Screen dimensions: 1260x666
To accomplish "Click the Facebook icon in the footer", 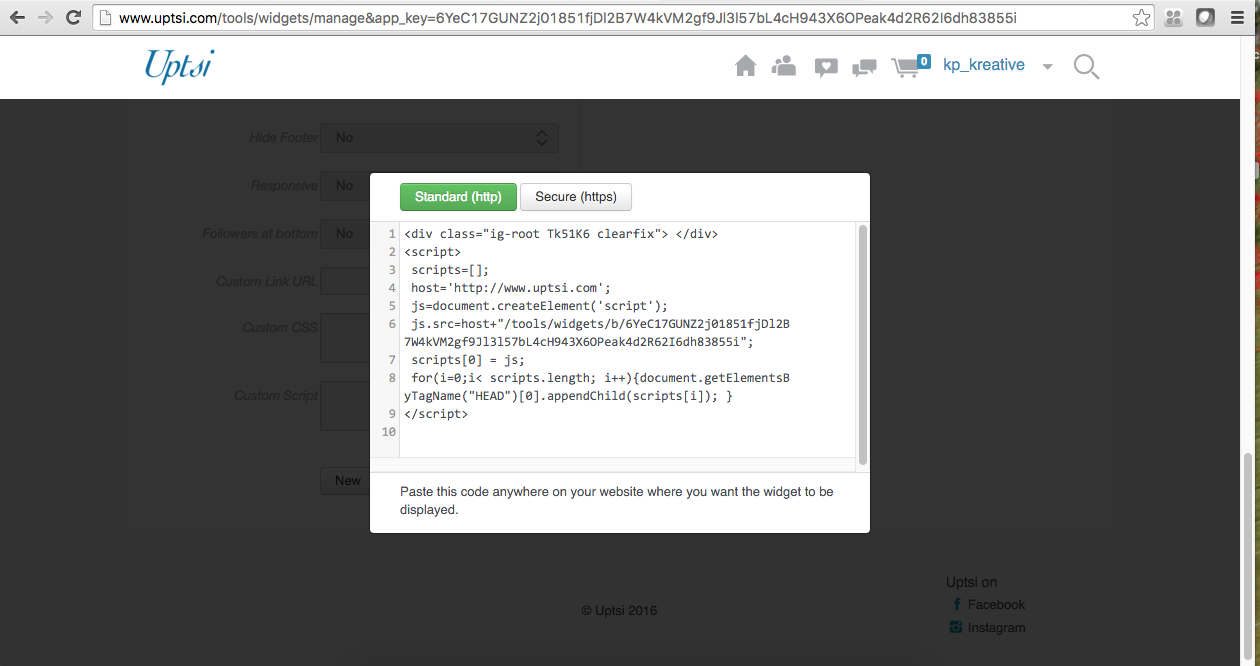I will click(957, 604).
